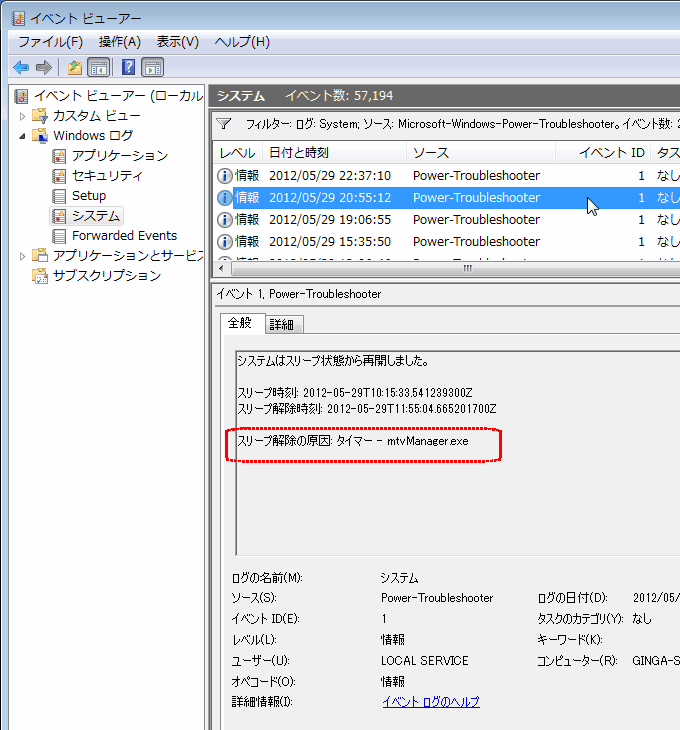Open the アプリケーション log node
The height and width of the screenshot is (730, 680).
click(x=119, y=156)
